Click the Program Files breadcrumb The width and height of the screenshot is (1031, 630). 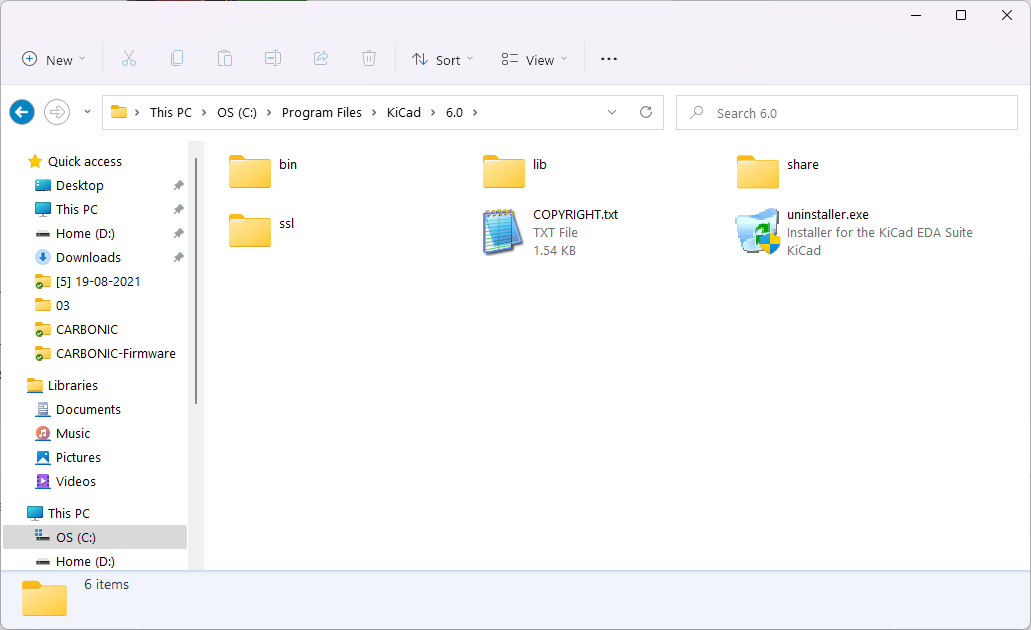(322, 112)
